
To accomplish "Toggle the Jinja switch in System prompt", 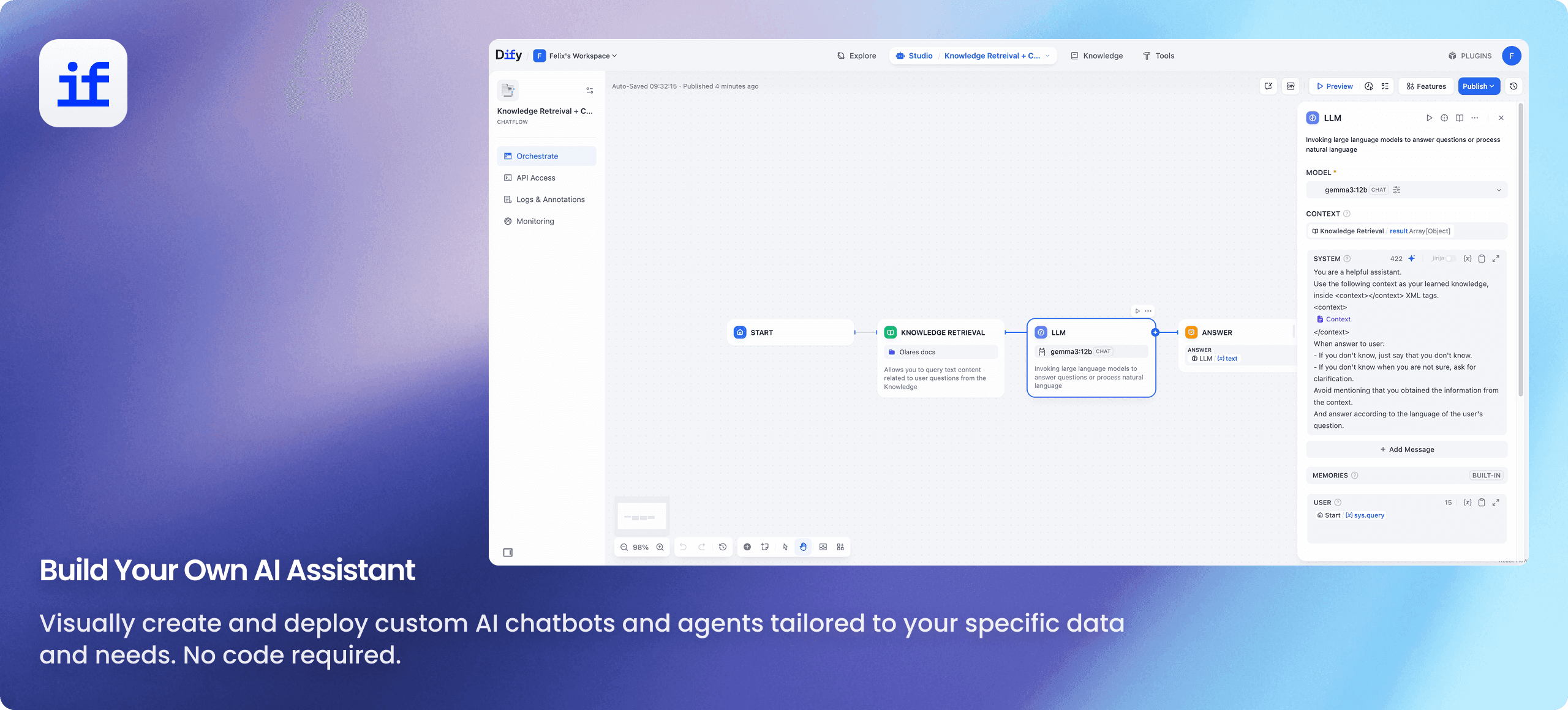I will (1449, 258).
